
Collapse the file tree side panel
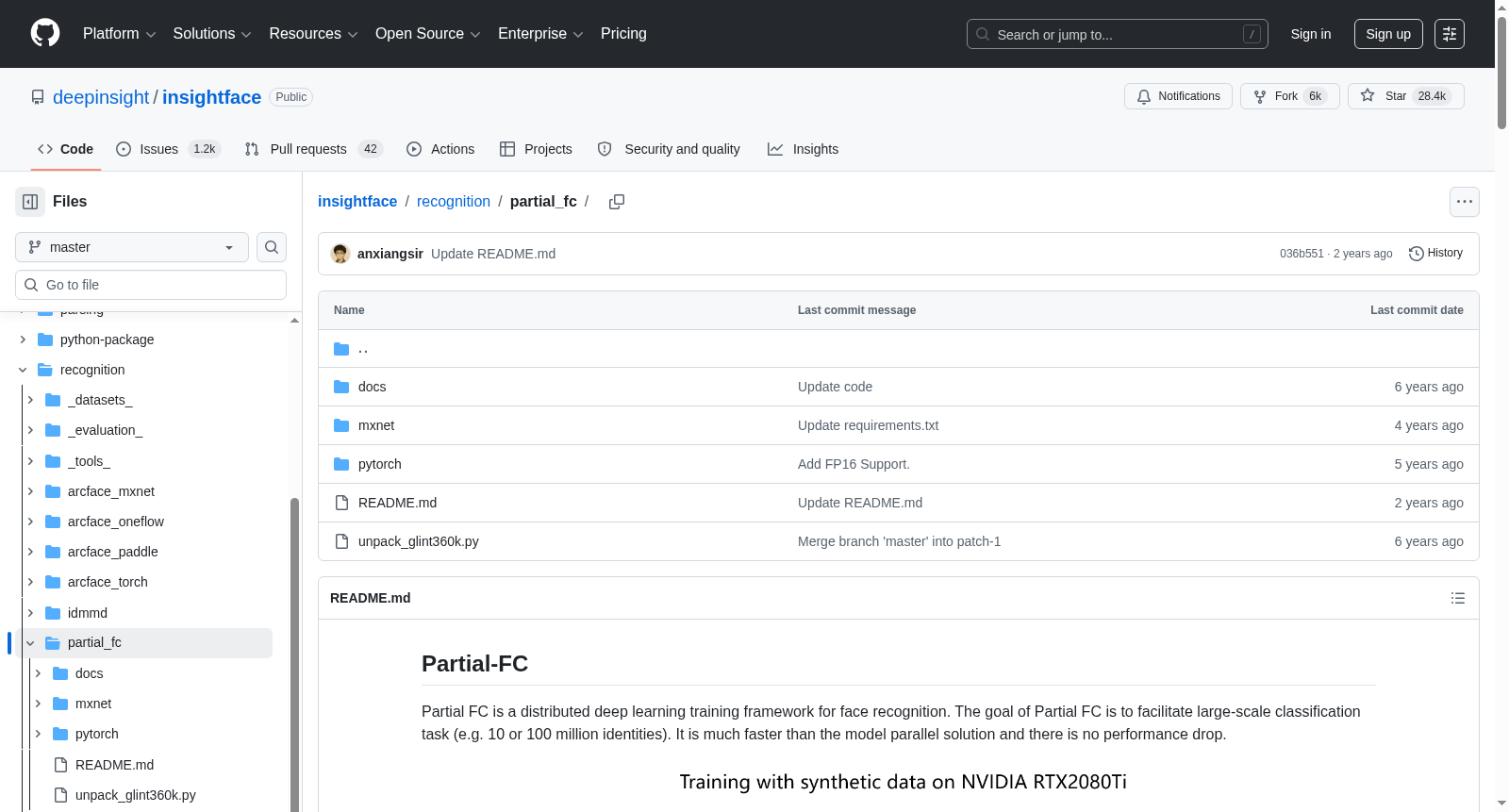click(x=30, y=202)
